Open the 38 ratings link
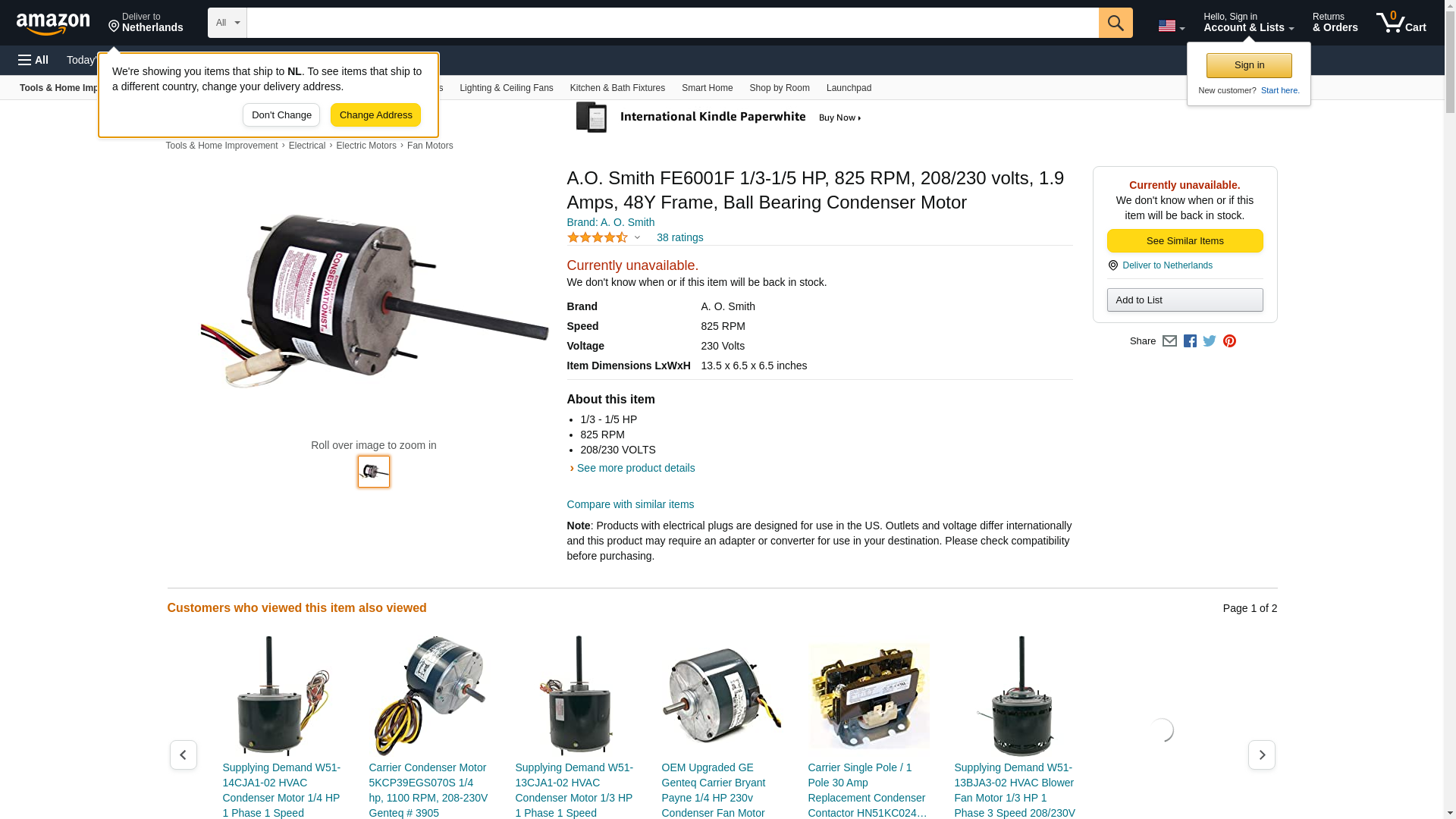Screen dimensions: 1456x819 679,237
